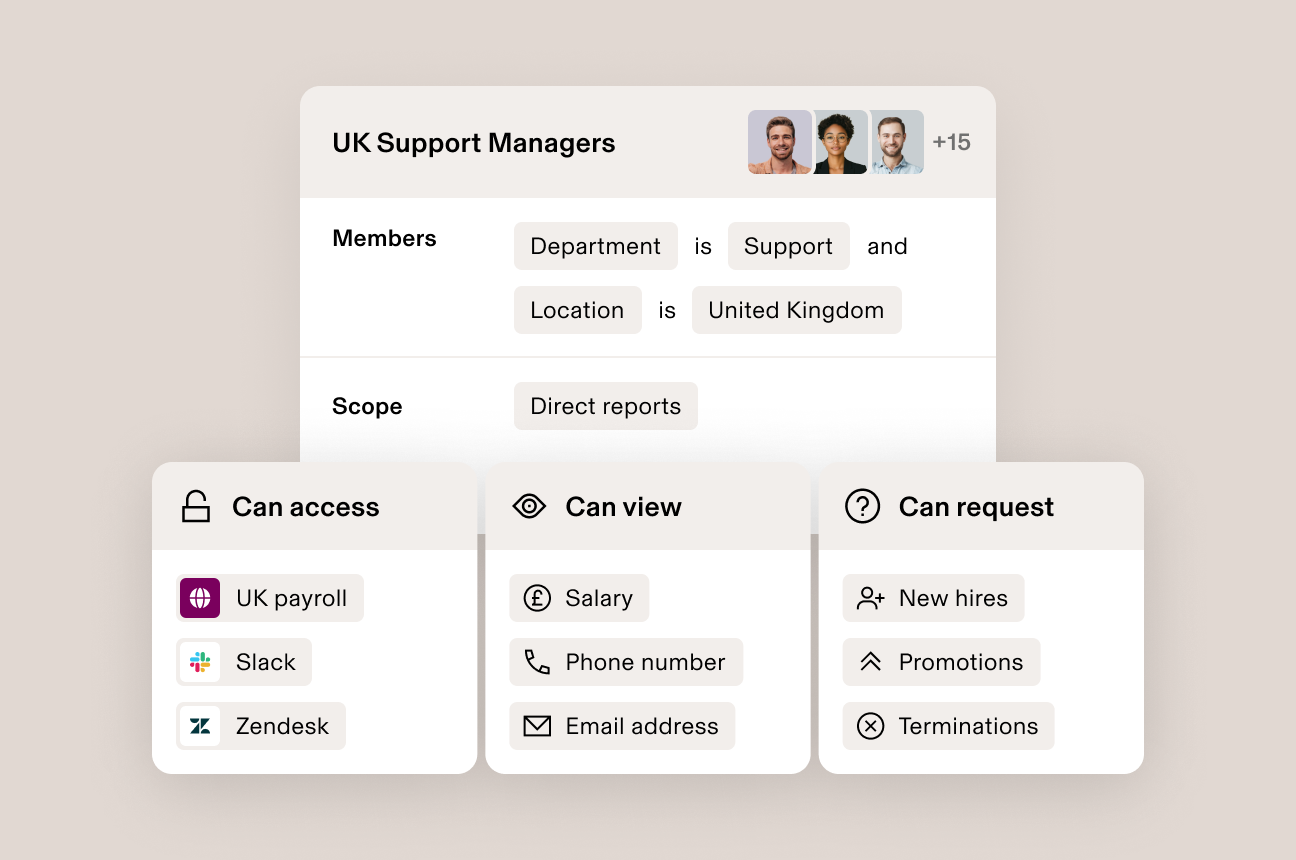Click the padlock icon beside Can access
Viewport: 1296px width, 860px height.
pyautogui.click(x=196, y=506)
